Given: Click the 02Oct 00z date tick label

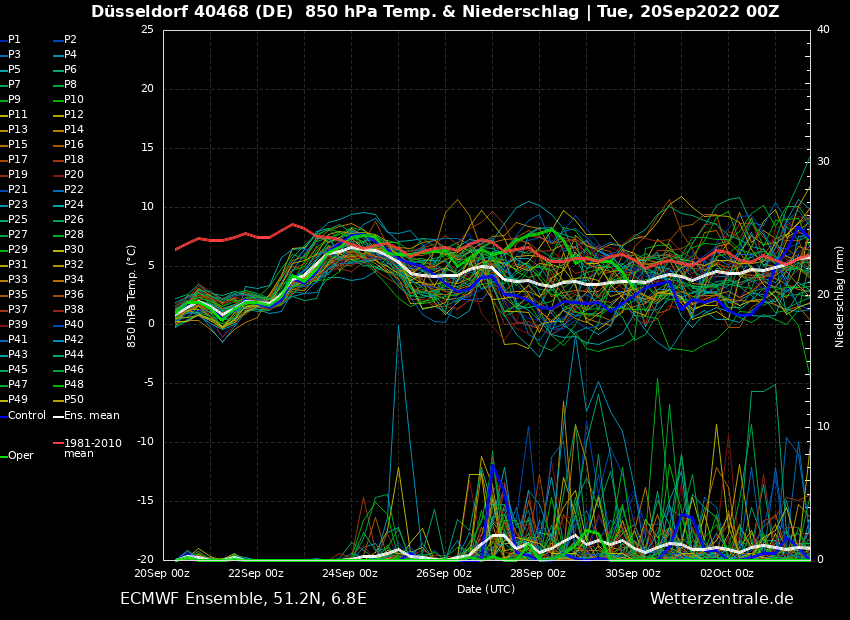Looking at the screenshot, I should 726,573.
